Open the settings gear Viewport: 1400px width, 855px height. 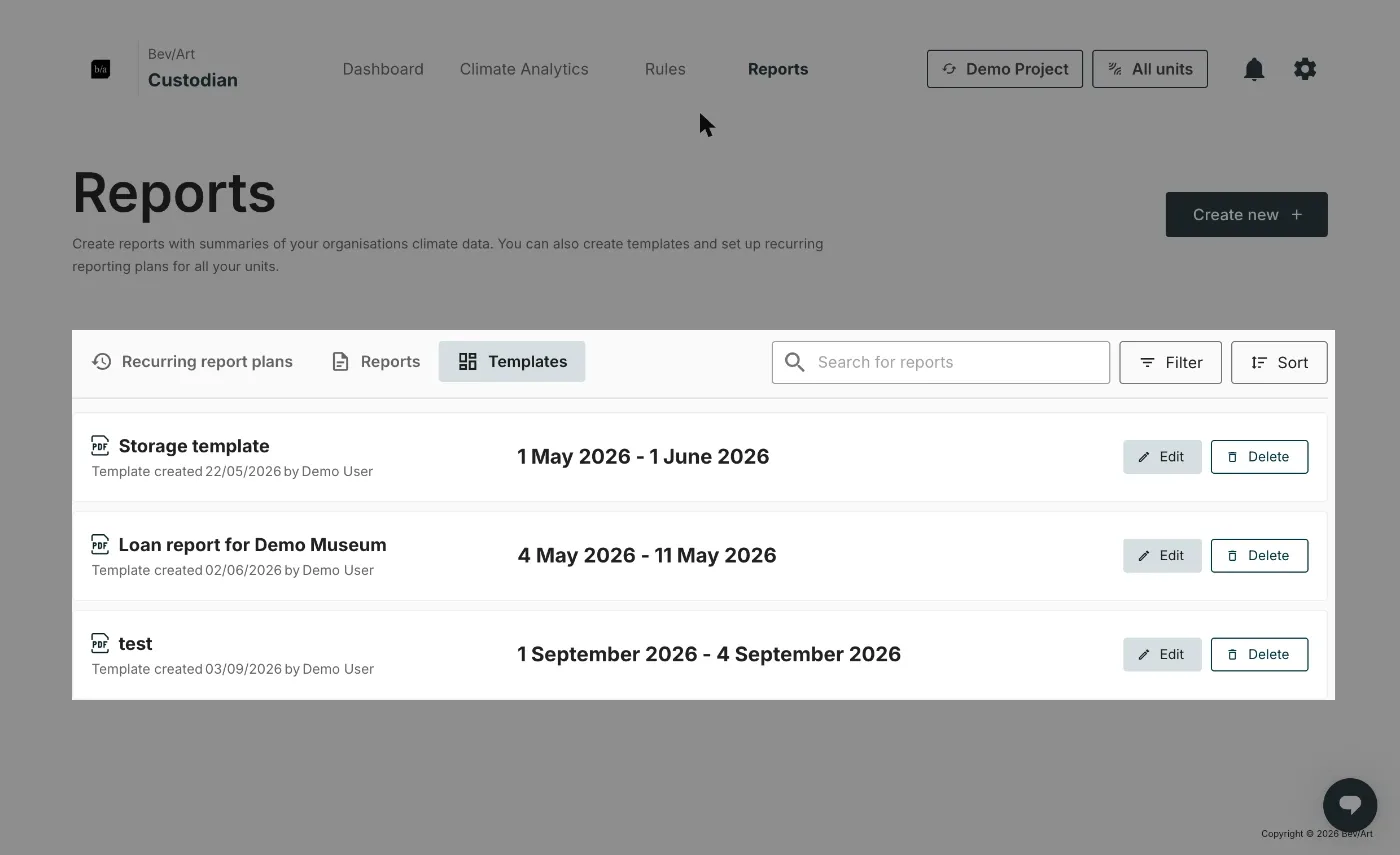(1305, 69)
